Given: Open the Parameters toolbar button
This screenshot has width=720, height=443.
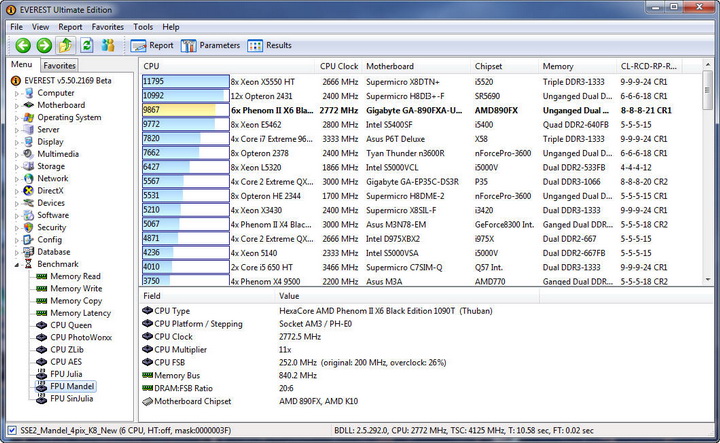Looking at the screenshot, I should [x=210, y=45].
